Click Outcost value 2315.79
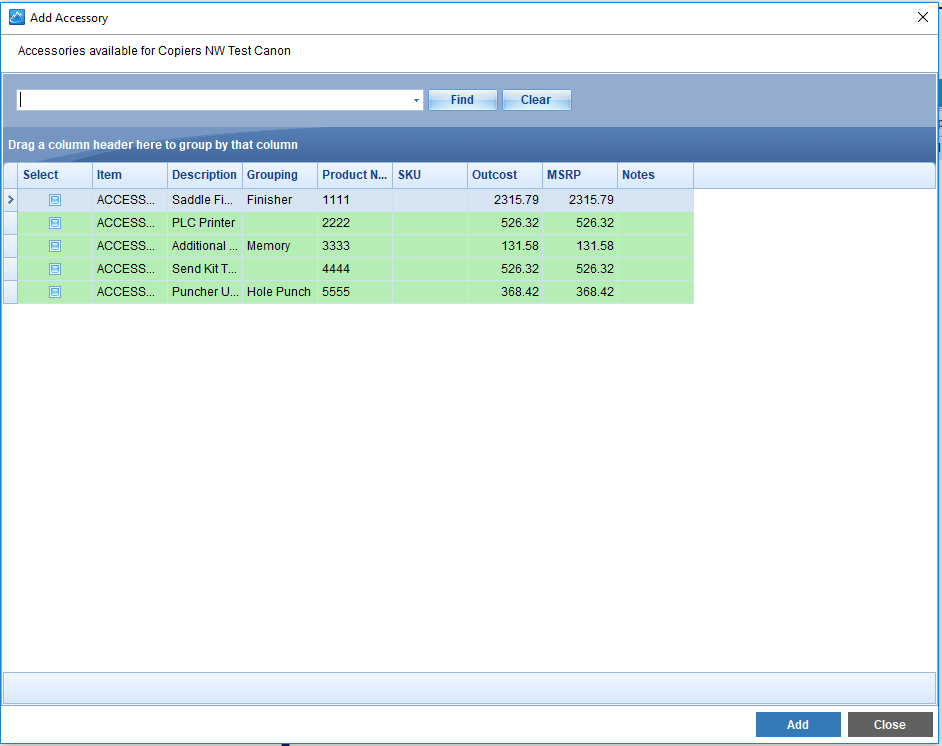This screenshot has width=942, height=746. (505, 200)
